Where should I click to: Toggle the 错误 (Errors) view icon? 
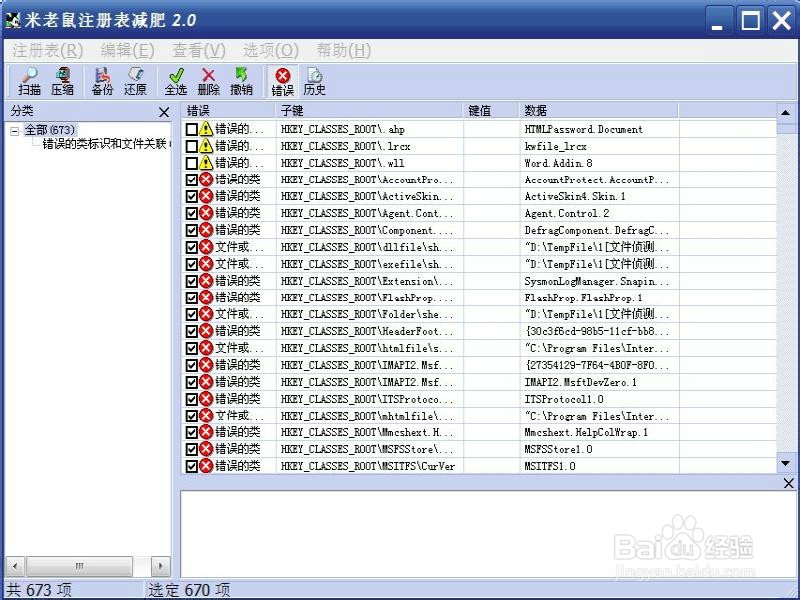(282, 82)
